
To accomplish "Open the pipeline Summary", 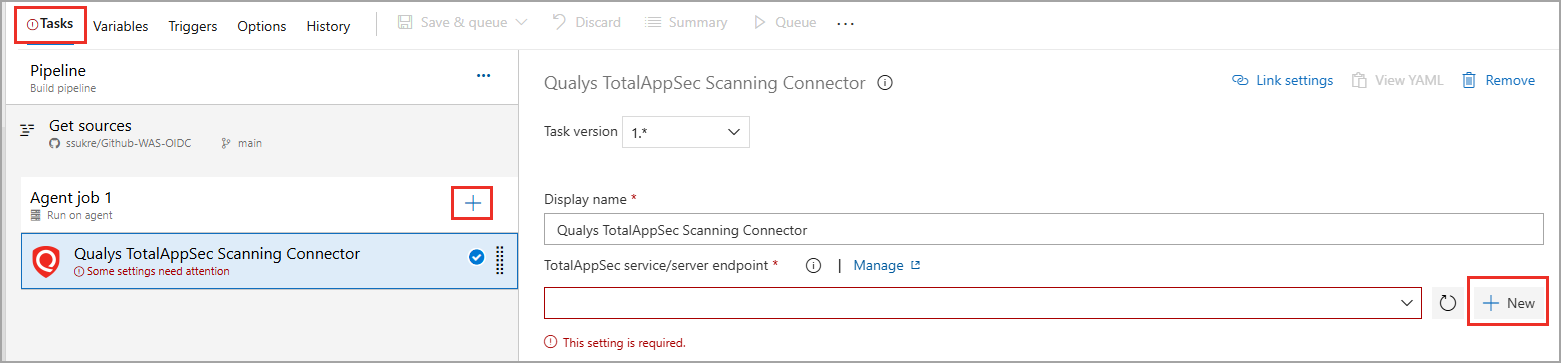I will click(x=686, y=22).
